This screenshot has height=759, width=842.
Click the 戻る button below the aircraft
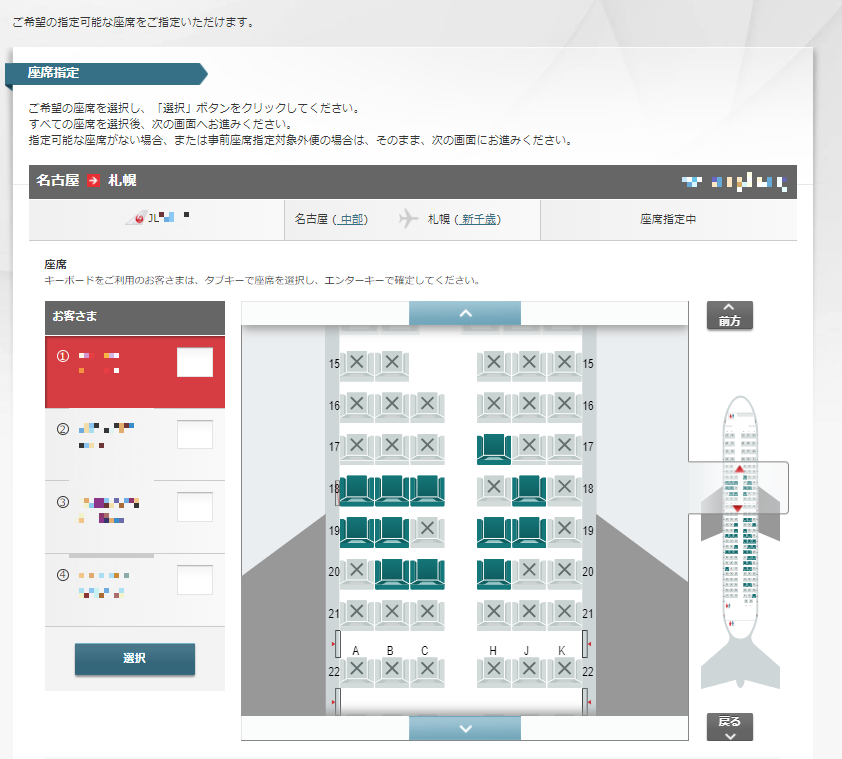(729, 726)
